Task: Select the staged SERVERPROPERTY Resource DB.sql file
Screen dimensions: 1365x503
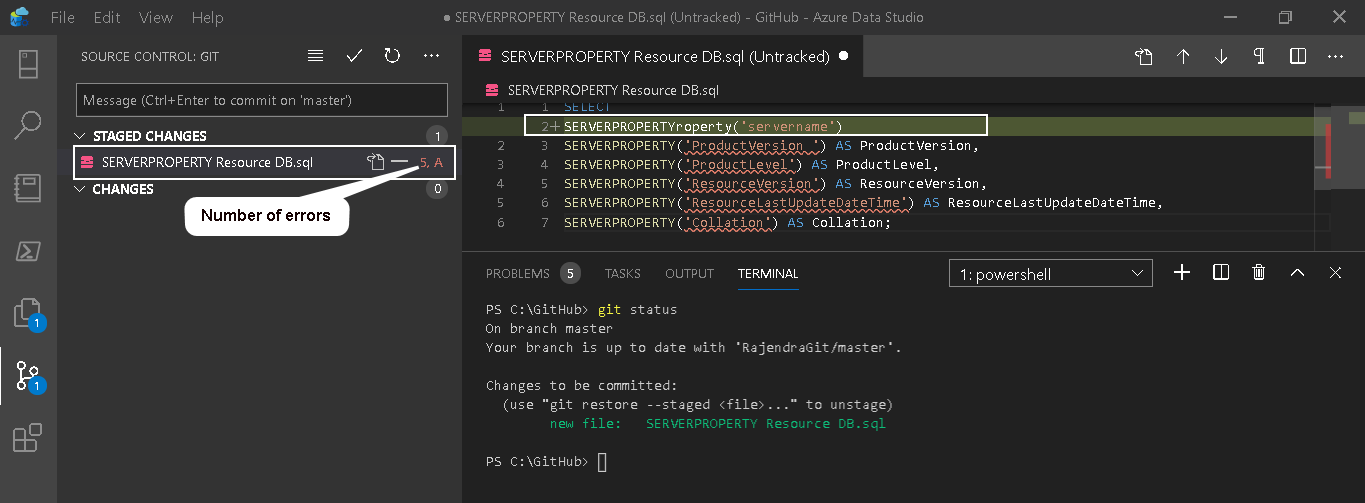Action: click(207, 162)
